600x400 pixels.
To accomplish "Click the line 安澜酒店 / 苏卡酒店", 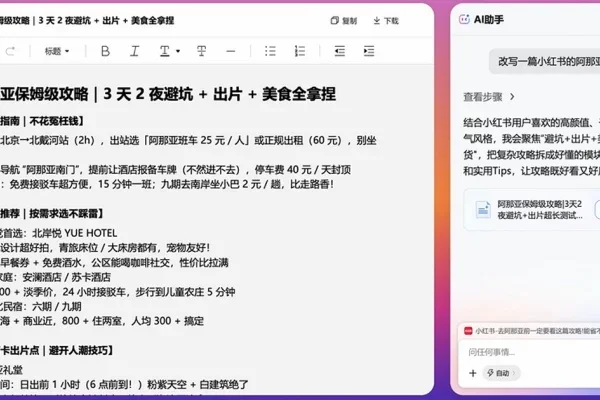I will point(55,277).
